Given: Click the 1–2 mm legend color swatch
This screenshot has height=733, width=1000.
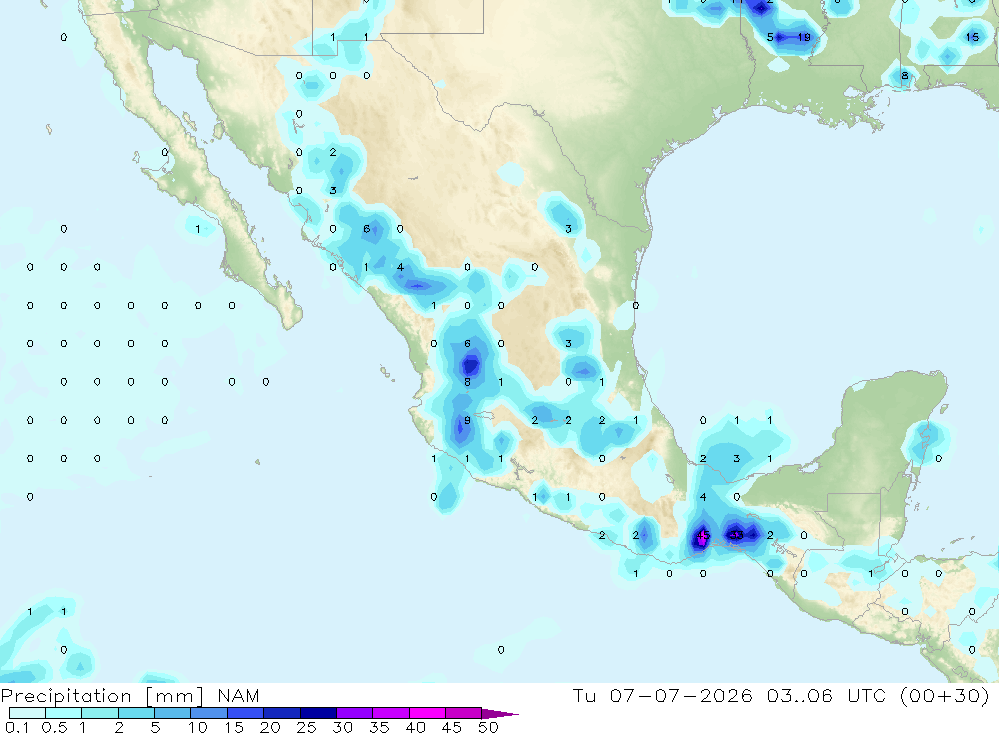Looking at the screenshot, I should [100, 713].
